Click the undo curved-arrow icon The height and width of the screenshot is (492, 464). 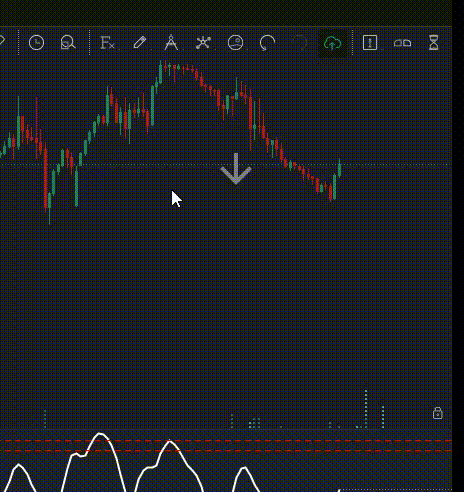pos(267,43)
